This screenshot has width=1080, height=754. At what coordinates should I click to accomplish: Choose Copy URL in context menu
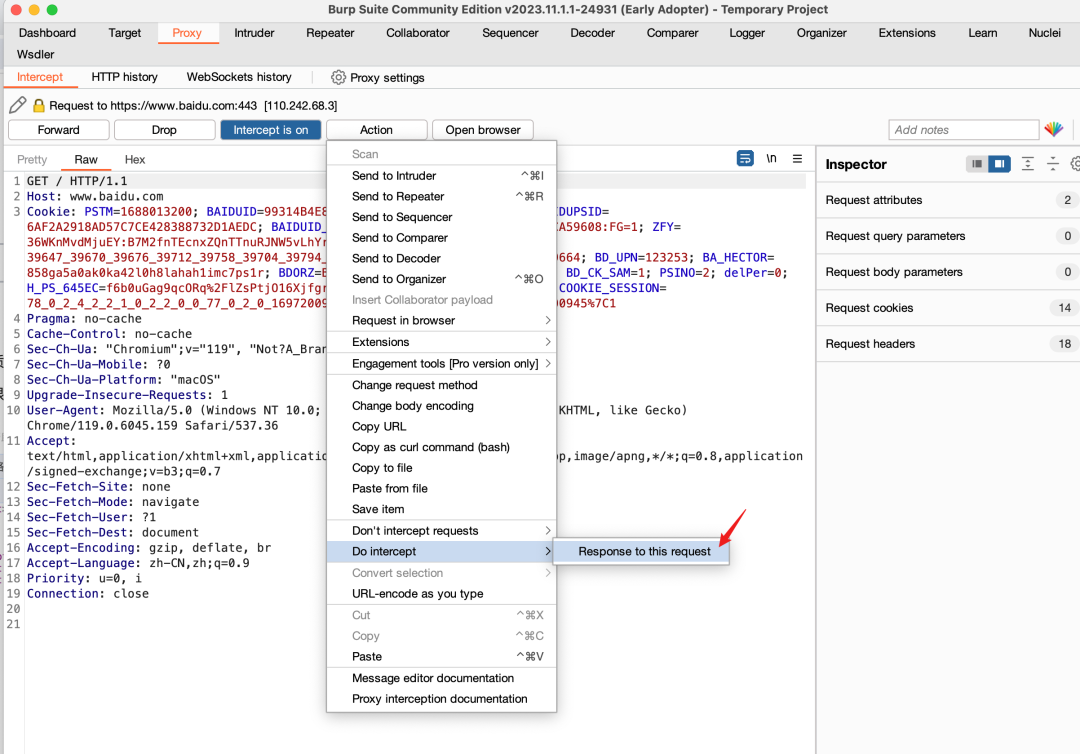coord(442,426)
